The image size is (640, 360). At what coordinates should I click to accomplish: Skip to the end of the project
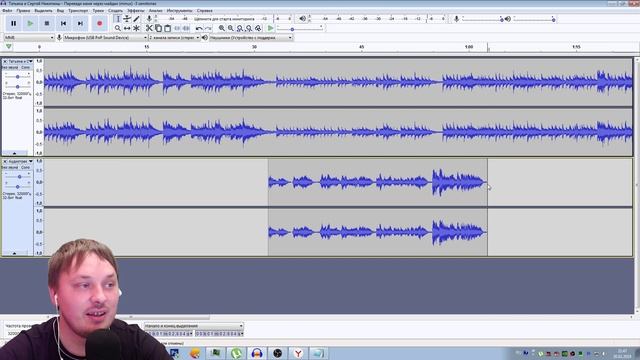[80, 24]
